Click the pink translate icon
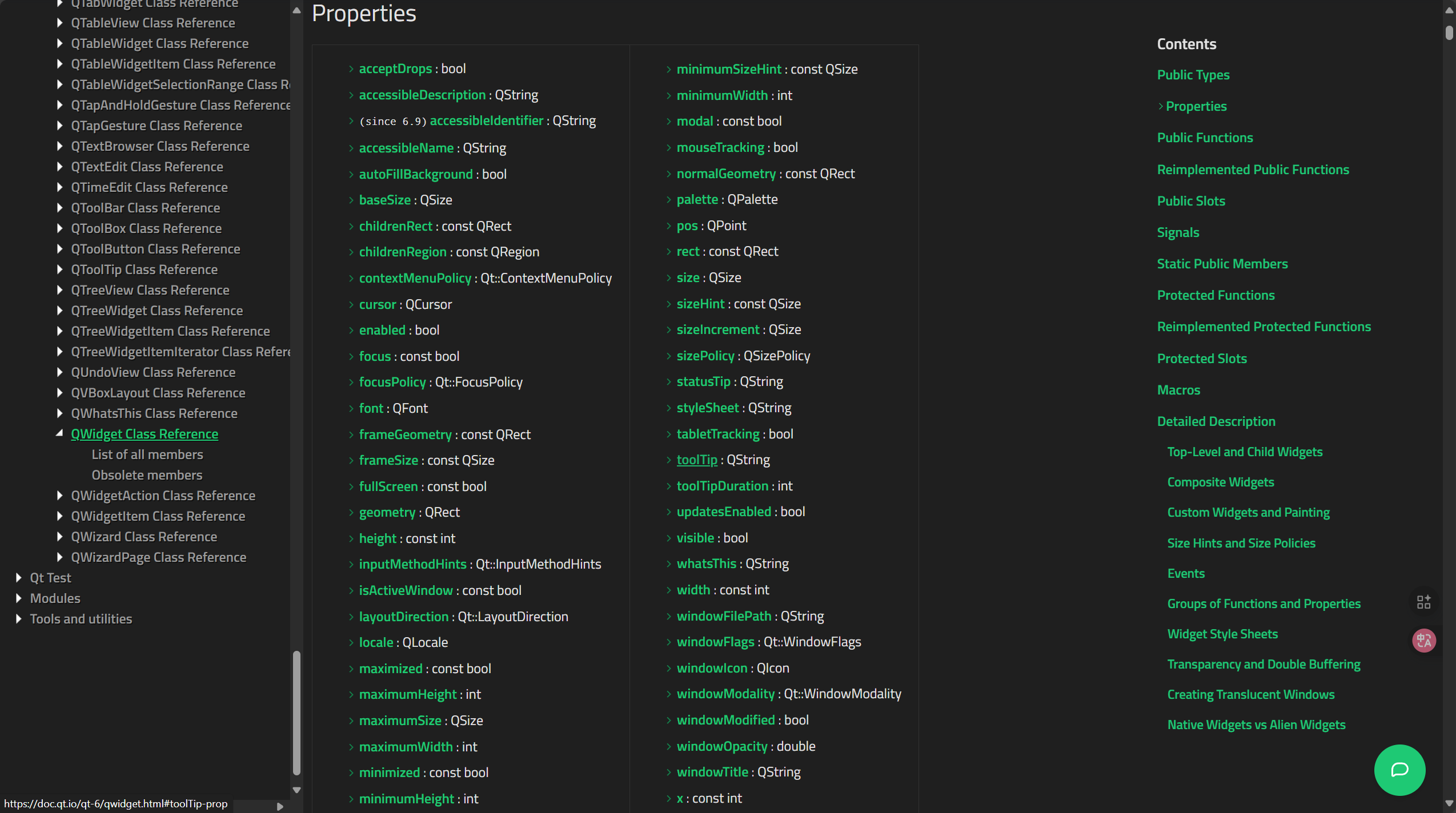 [x=1423, y=640]
